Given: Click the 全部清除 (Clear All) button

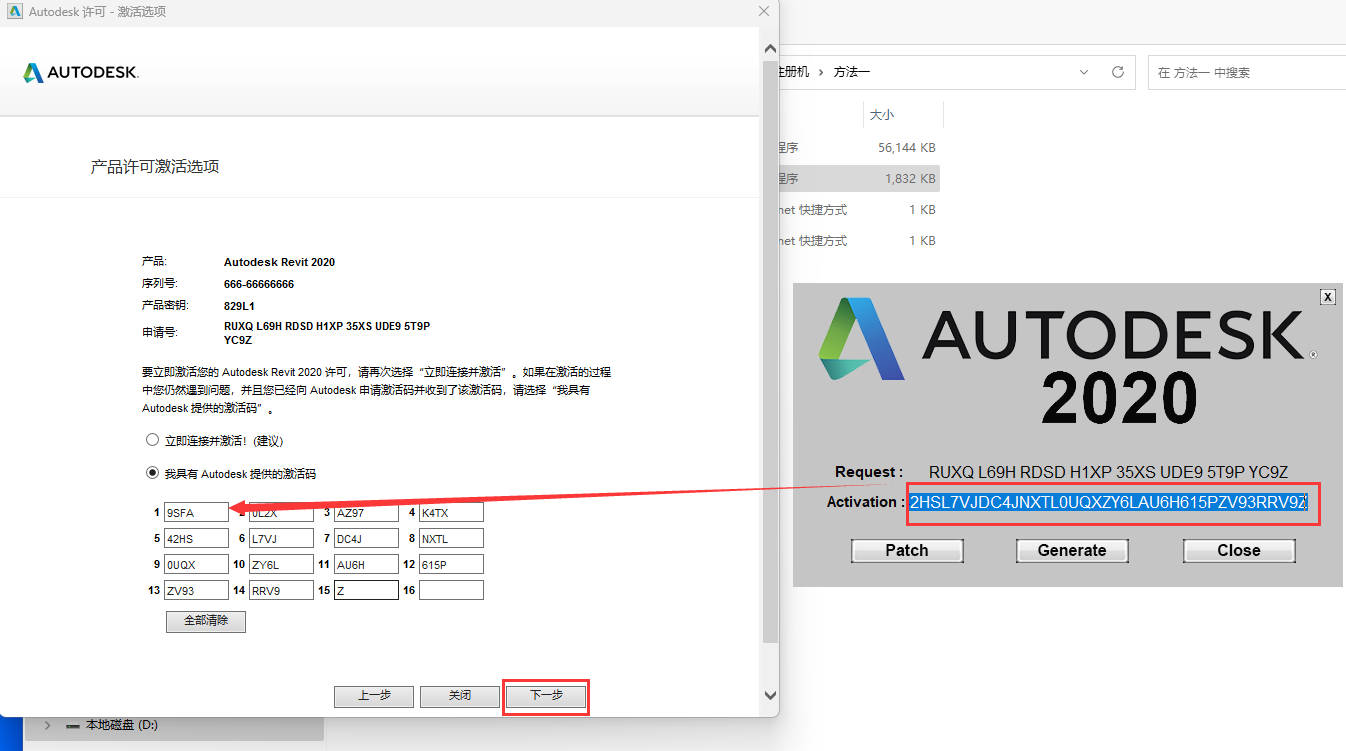Looking at the screenshot, I should pyautogui.click(x=205, y=621).
